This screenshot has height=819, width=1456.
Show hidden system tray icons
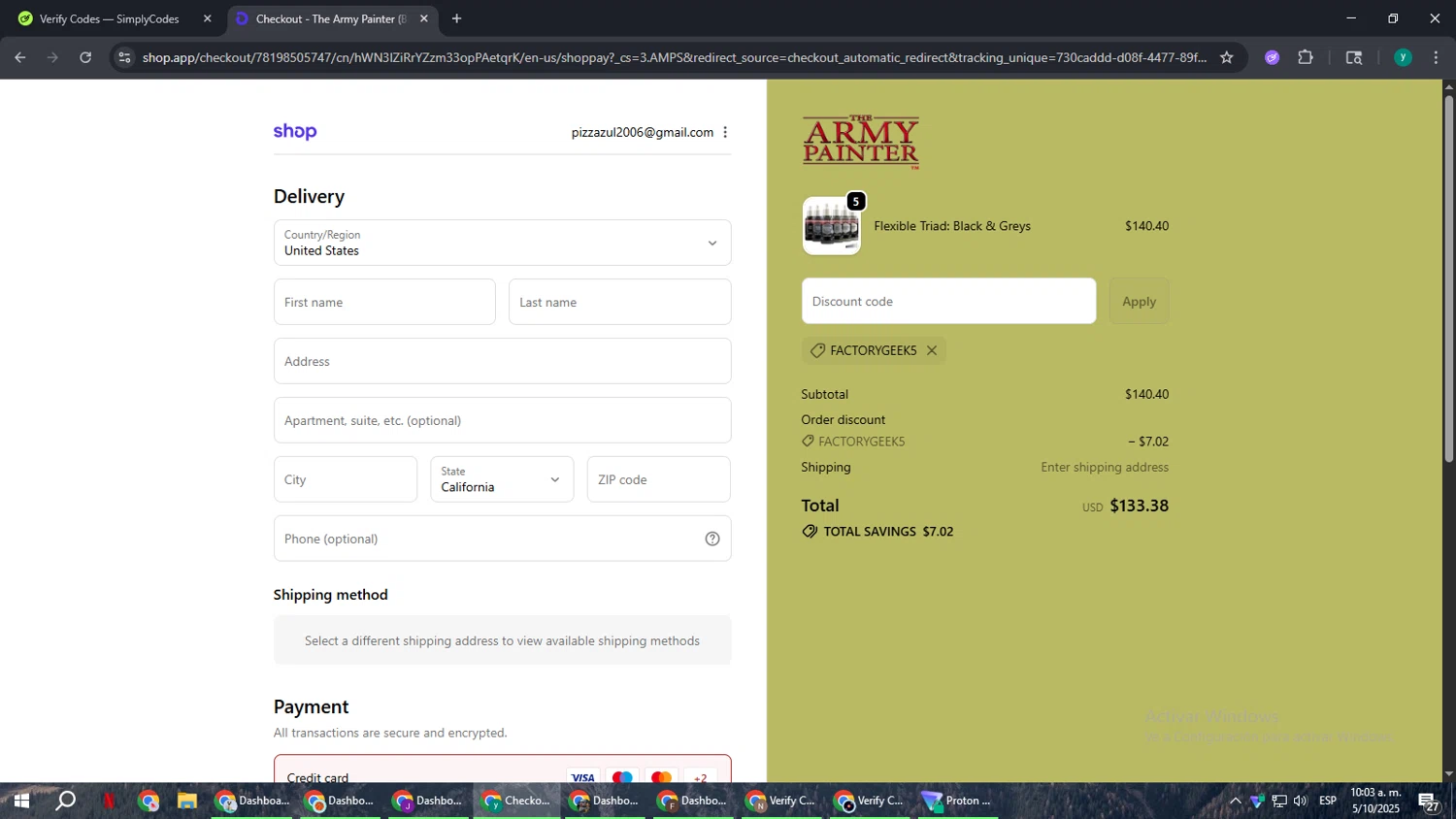(1235, 801)
